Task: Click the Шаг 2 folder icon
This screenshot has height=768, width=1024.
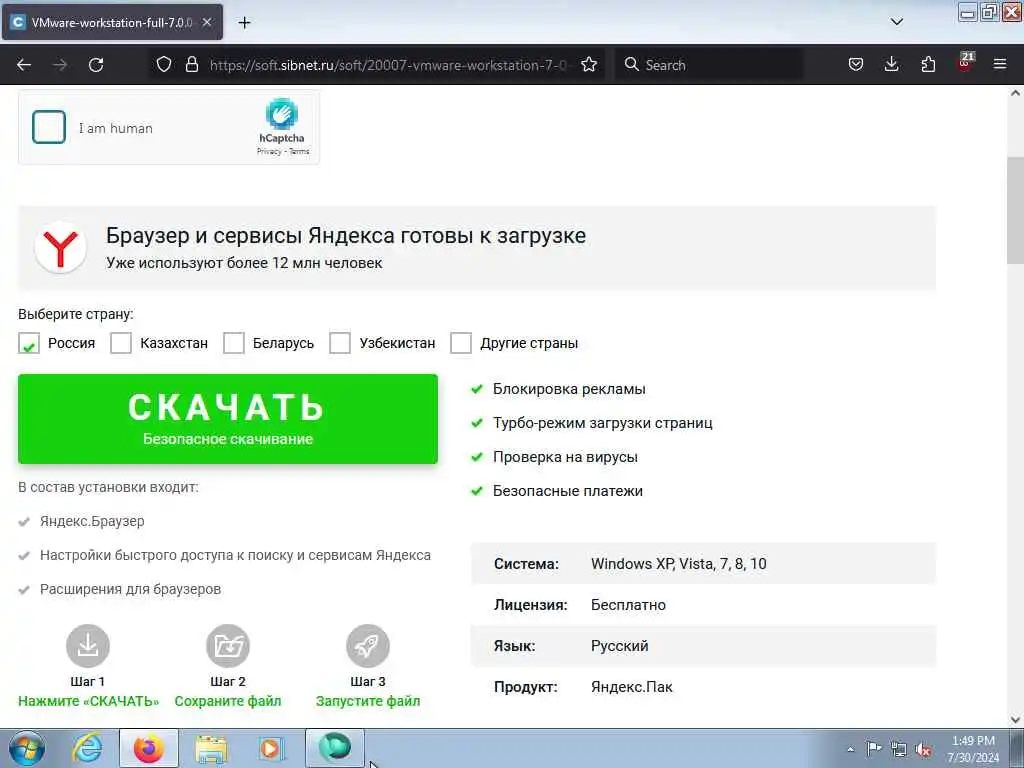Action: [228, 645]
